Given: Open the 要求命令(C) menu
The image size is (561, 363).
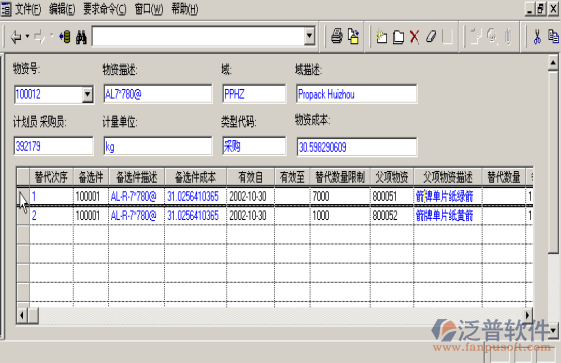Looking at the screenshot, I should point(104,9).
